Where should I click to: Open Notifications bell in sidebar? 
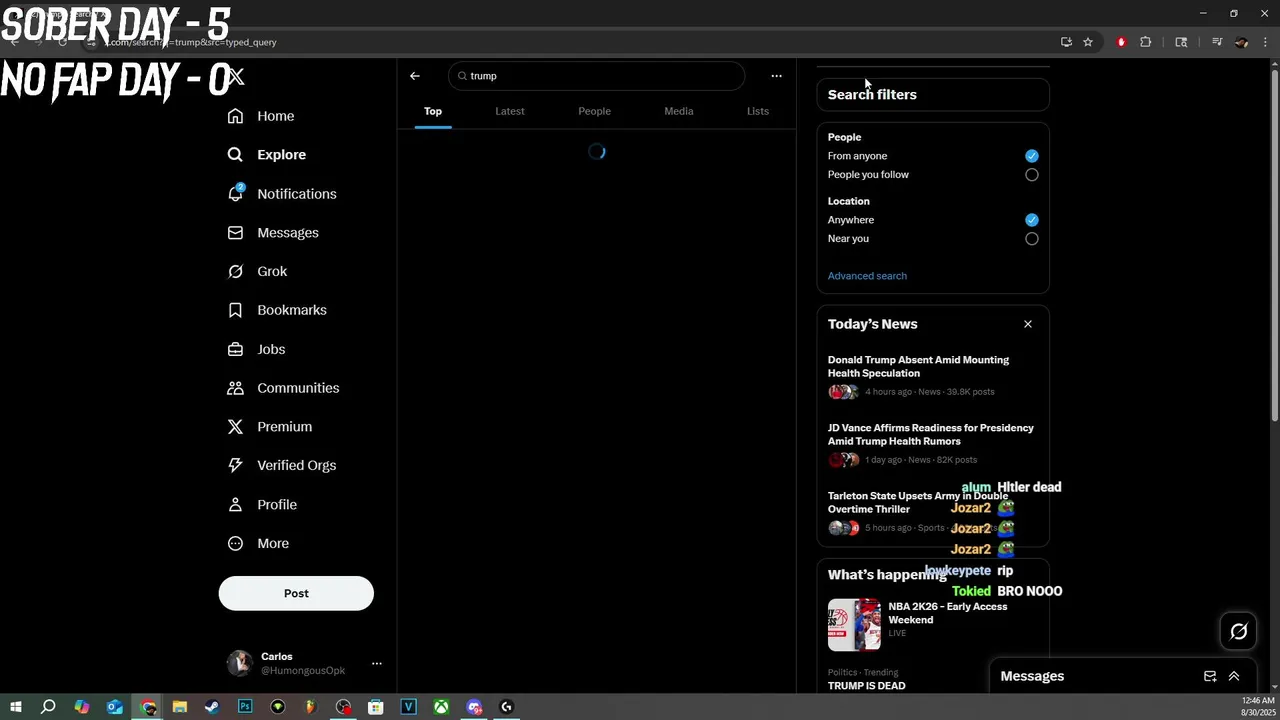pos(282,194)
